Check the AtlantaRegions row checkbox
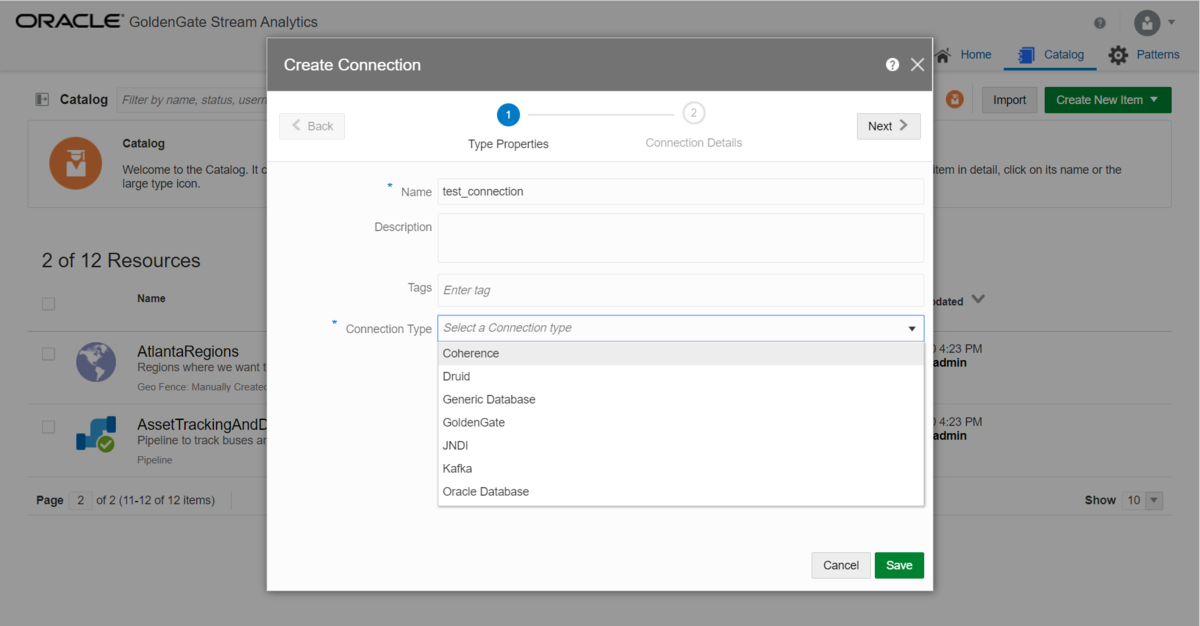This screenshot has height=626, width=1200. 48,353
